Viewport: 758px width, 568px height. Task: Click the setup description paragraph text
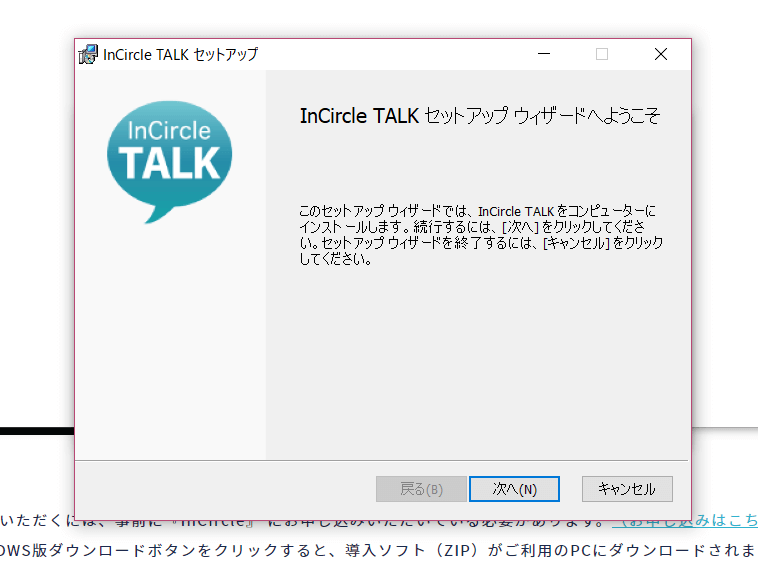click(480, 235)
